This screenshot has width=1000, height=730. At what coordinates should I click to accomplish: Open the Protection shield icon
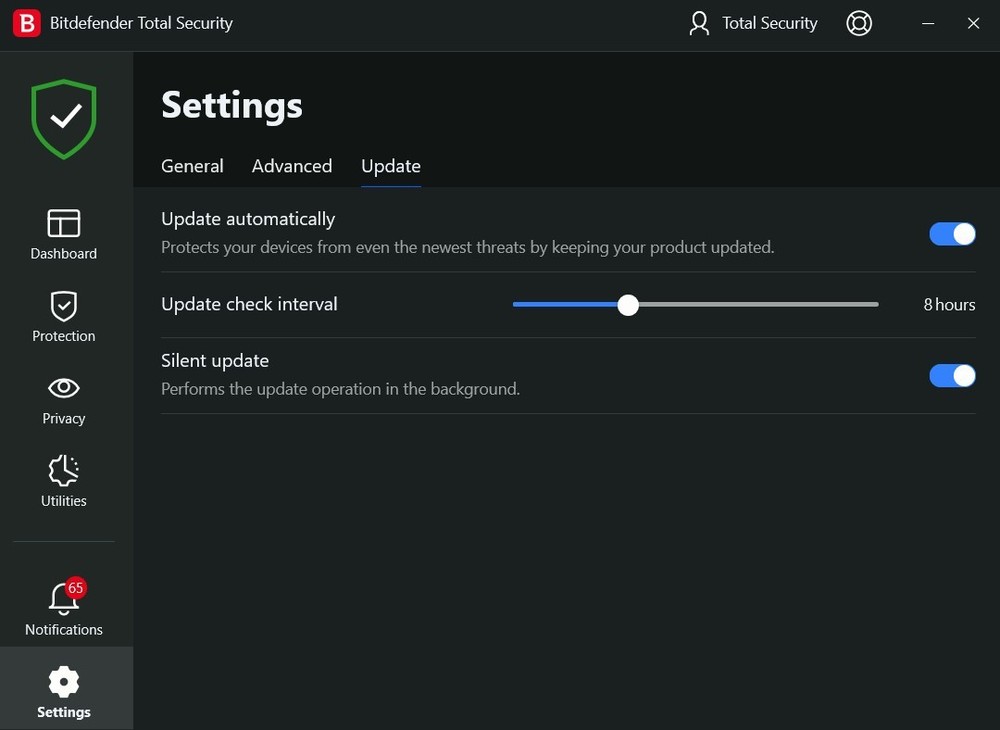coord(63,306)
